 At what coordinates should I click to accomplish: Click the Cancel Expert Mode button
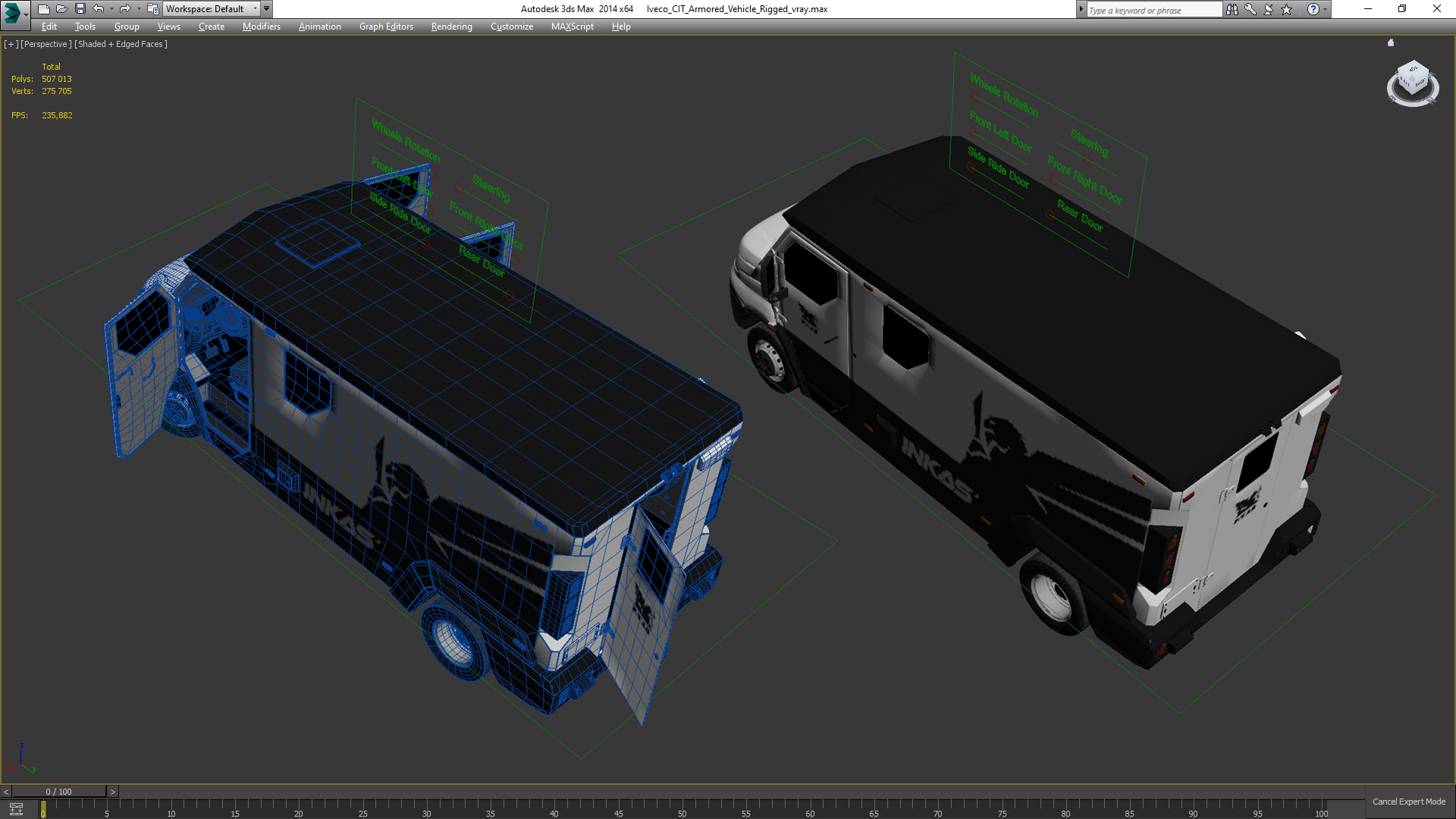1409,802
